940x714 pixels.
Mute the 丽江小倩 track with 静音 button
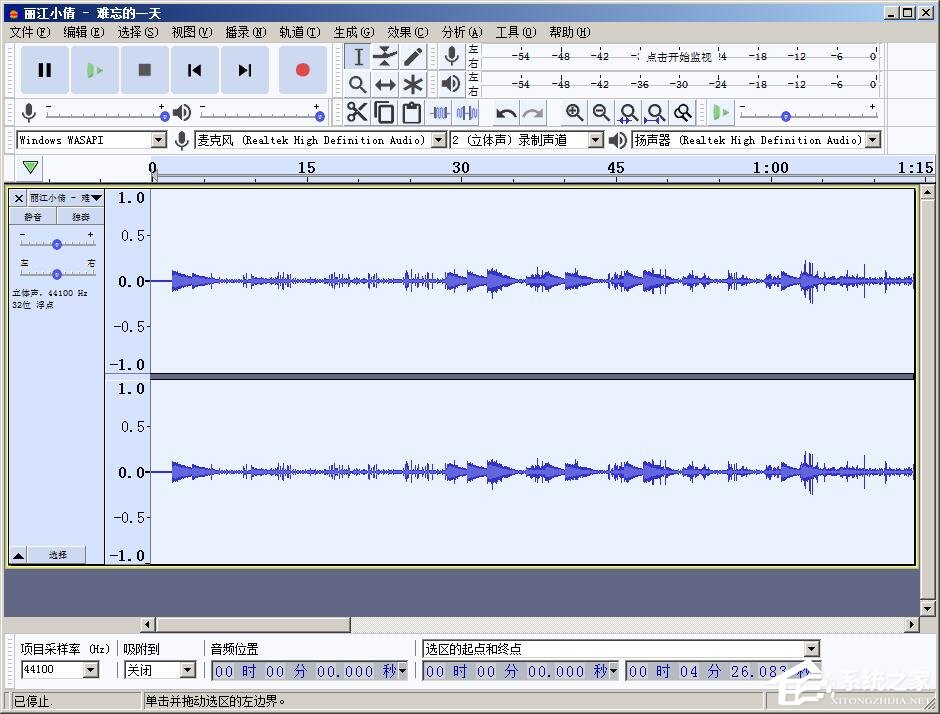point(33,216)
